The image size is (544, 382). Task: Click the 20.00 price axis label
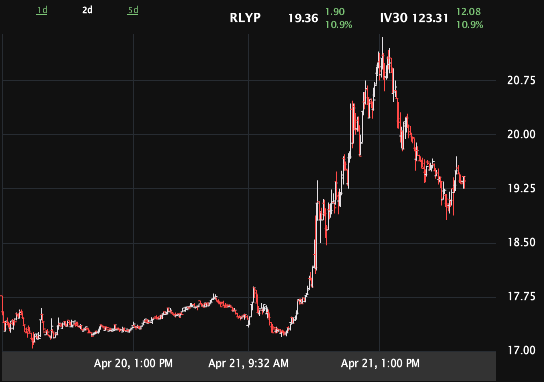[x=521, y=134]
